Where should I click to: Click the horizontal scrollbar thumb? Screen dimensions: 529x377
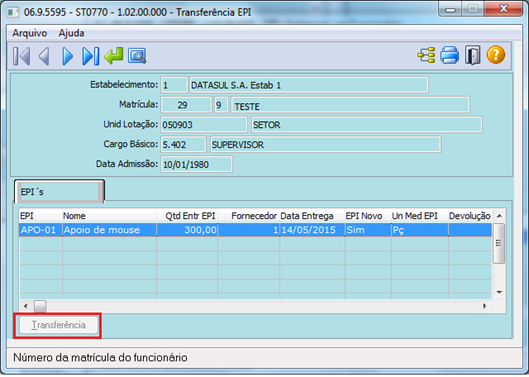click(x=40, y=306)
